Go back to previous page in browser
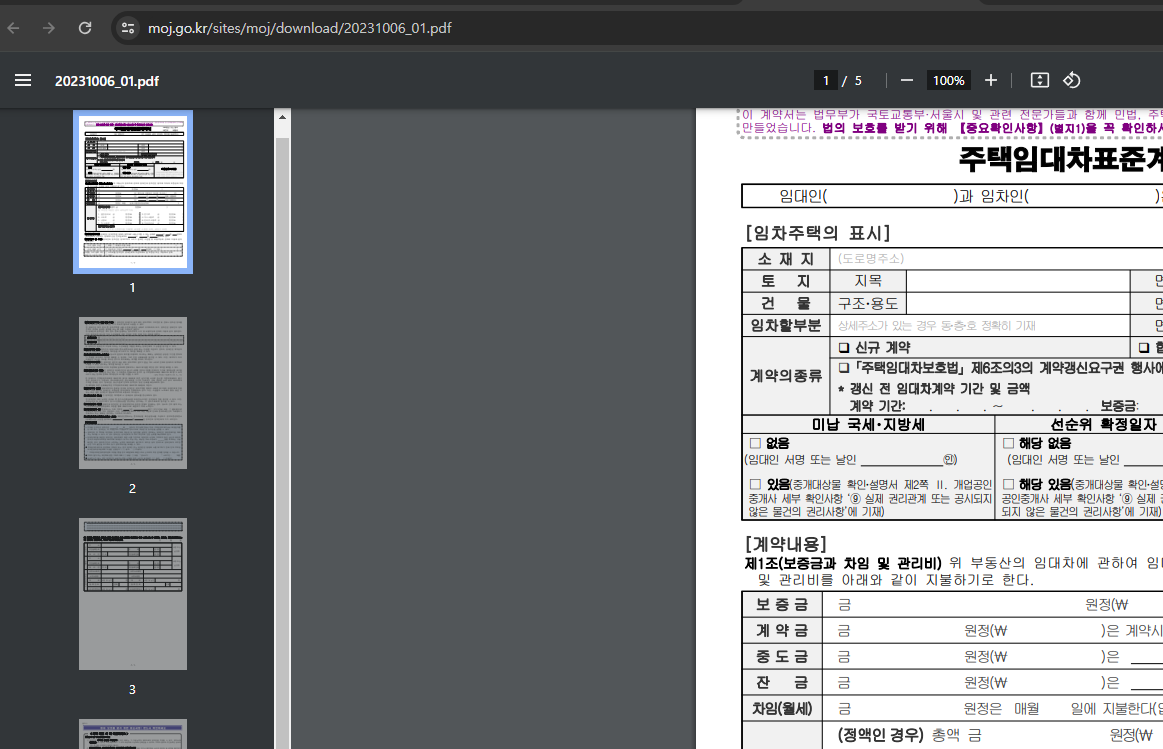 [13, 28]
